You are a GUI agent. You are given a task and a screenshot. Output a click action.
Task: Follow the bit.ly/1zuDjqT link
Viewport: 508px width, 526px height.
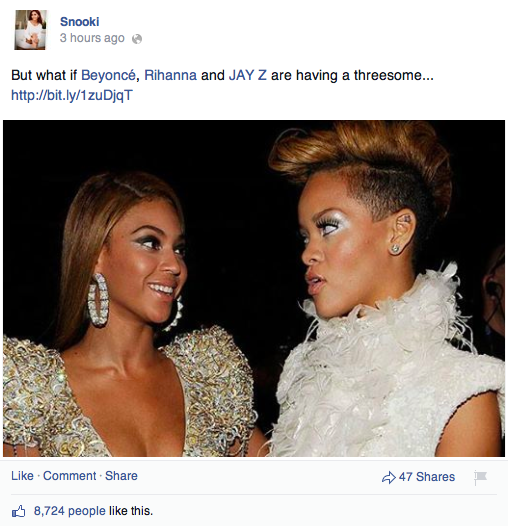[x=72, y=95]
